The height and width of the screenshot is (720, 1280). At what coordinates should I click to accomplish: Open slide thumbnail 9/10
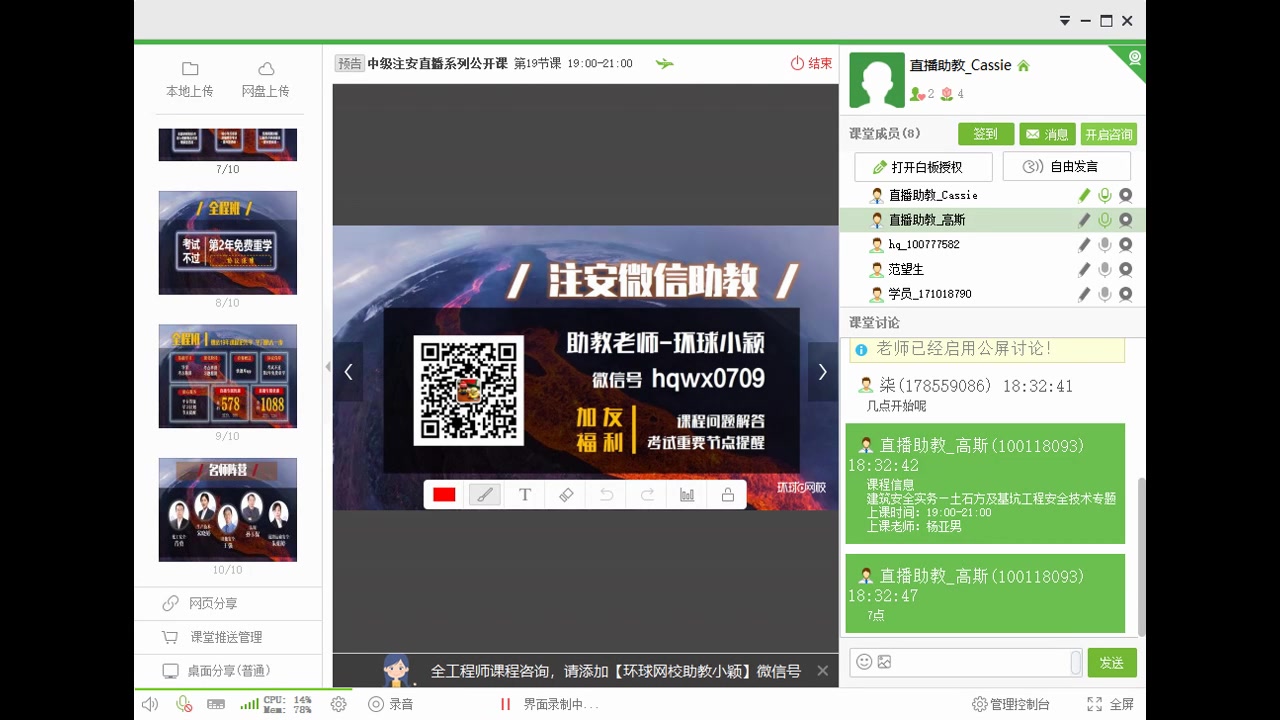coord(227,376)
